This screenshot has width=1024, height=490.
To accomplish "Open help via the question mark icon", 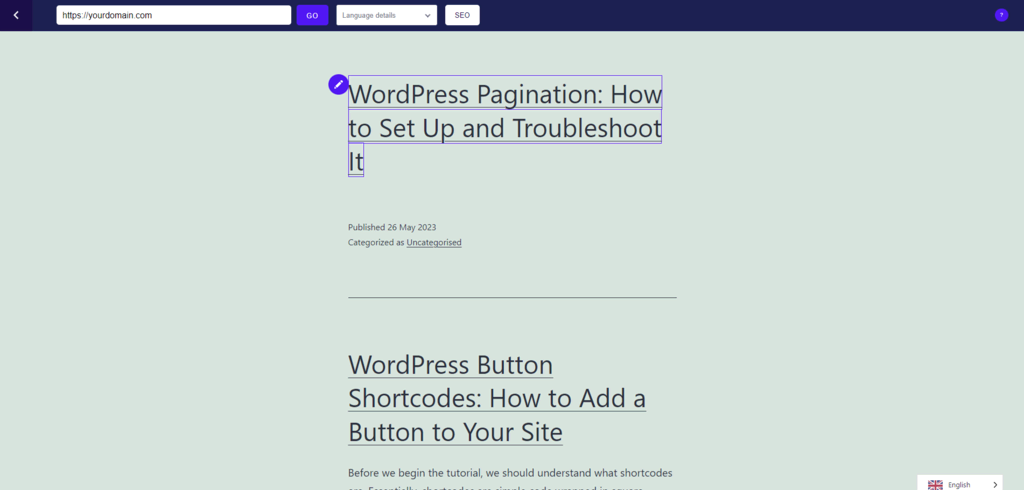I will pos(1001,15).
